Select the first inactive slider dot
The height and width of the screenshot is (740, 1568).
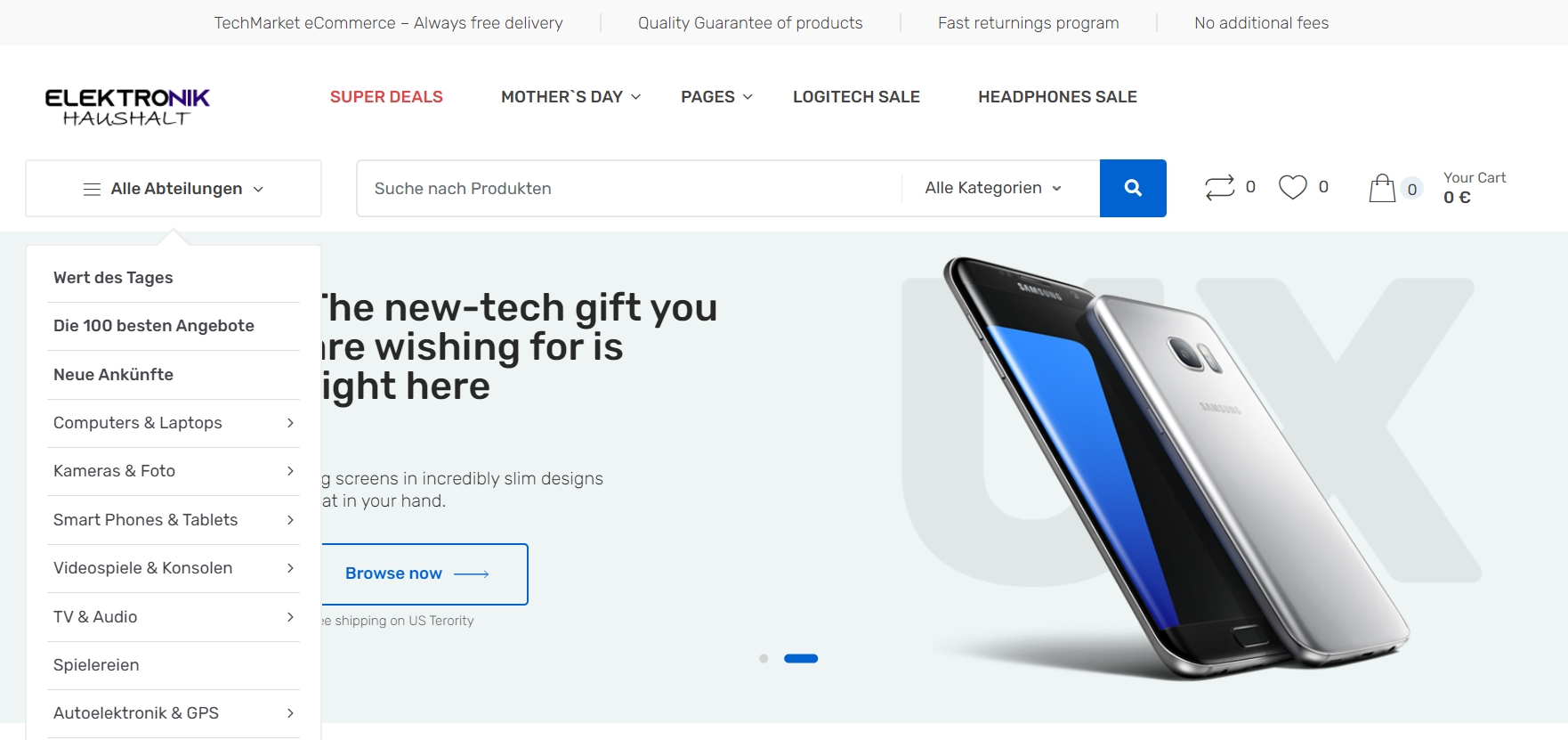point(764,659)
